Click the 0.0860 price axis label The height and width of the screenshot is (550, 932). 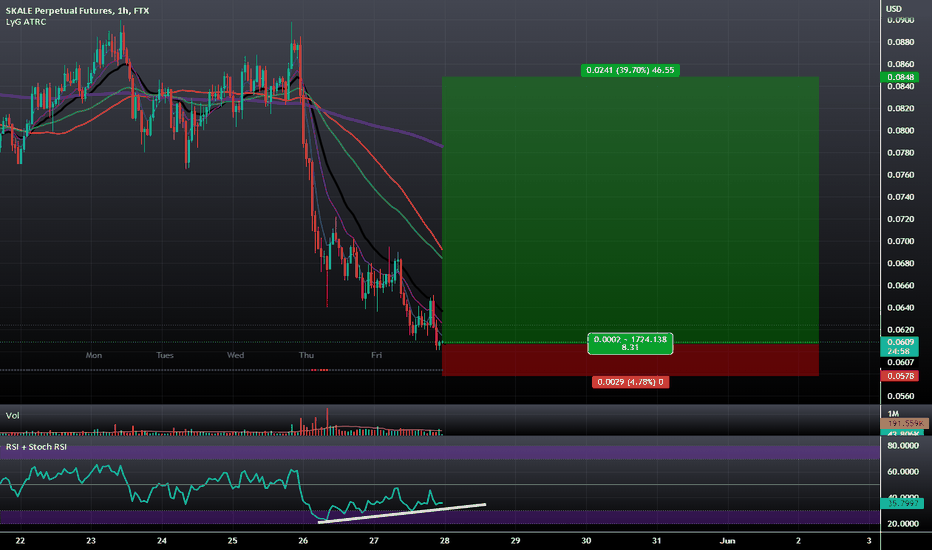point(900,64)
